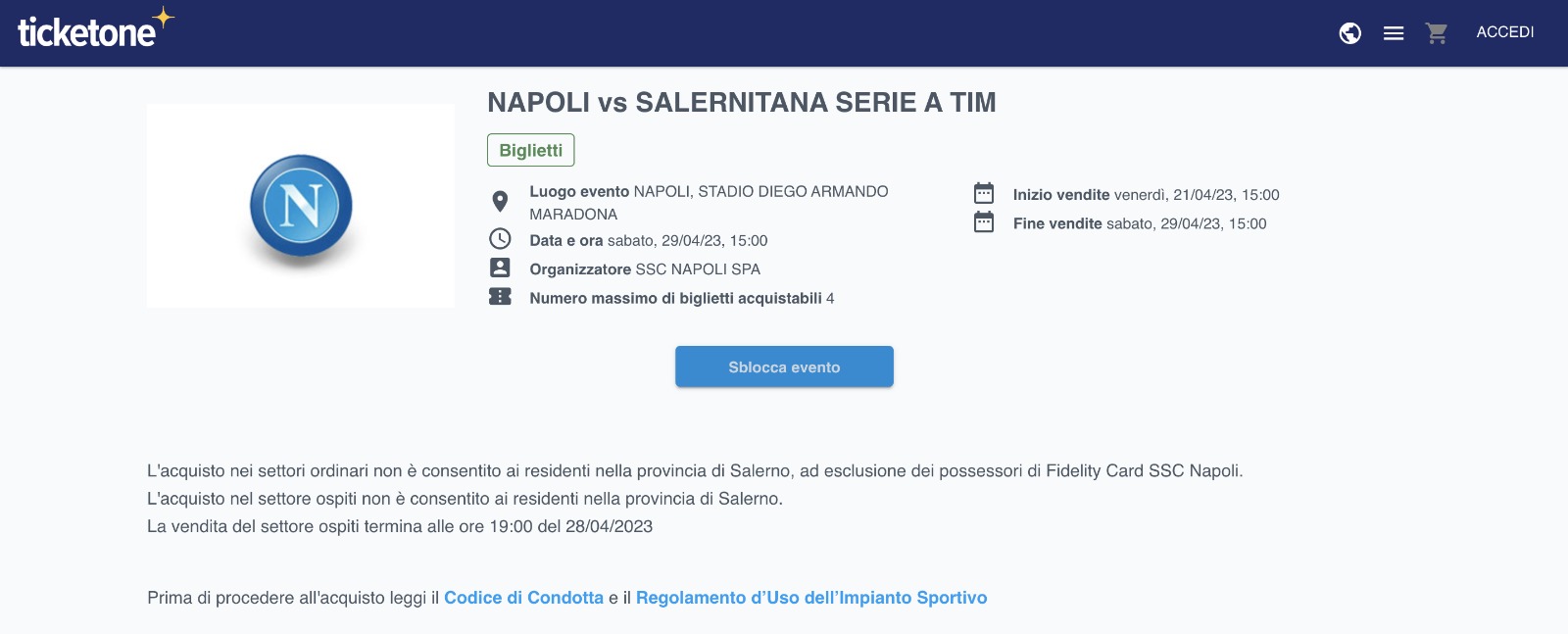The height and width of the screenshot is (634, 1568).
Task: Open the language globe selector
Action: [1350, 33]
